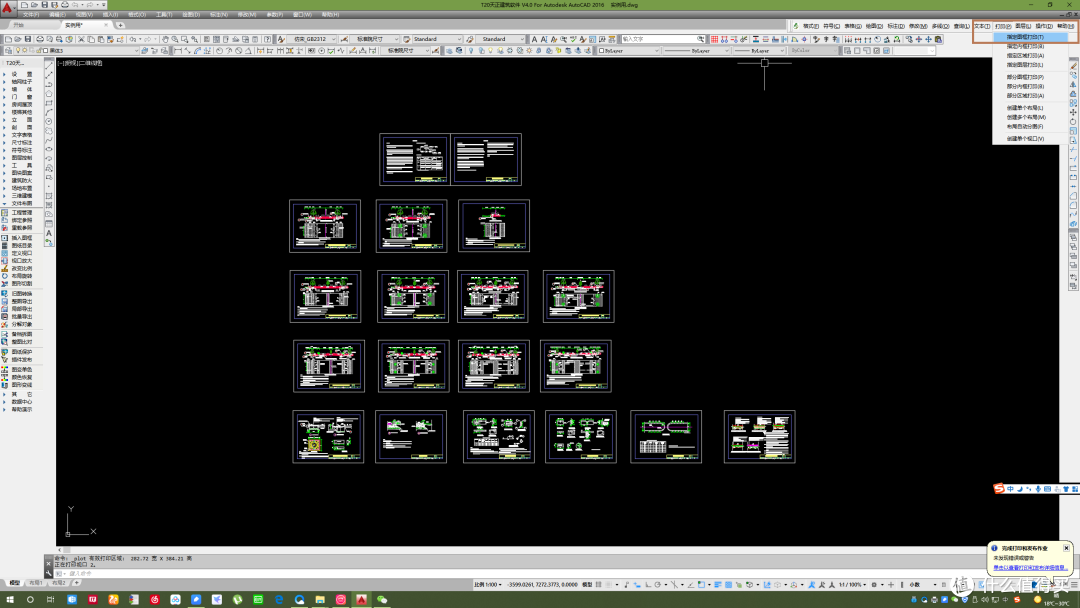Click the Pan hand tool icon

(x=165, y=39)
